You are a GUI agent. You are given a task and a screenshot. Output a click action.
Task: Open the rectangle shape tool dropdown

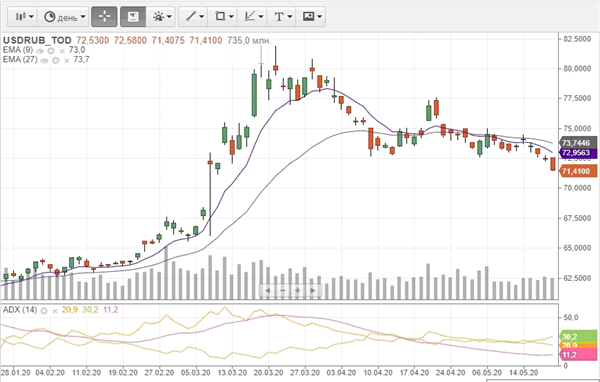(x=223, y=16)
